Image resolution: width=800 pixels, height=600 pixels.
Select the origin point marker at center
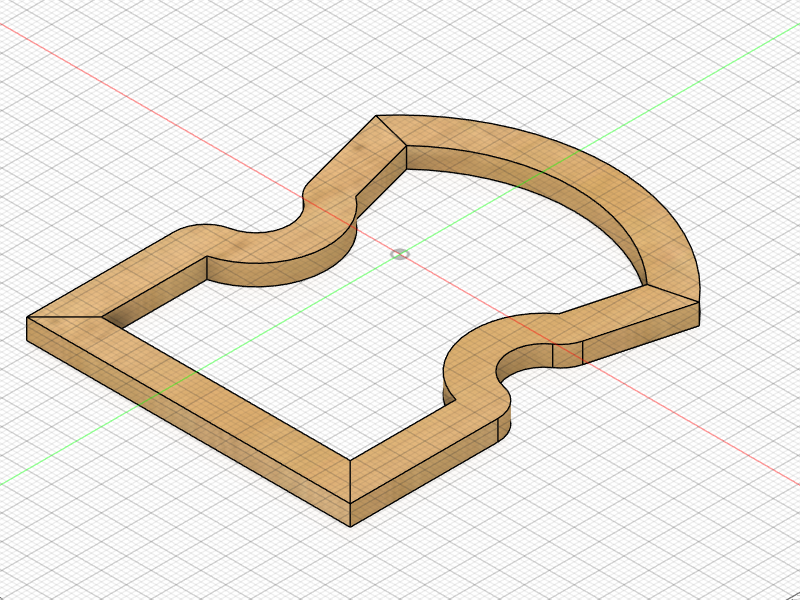(400, 254)
